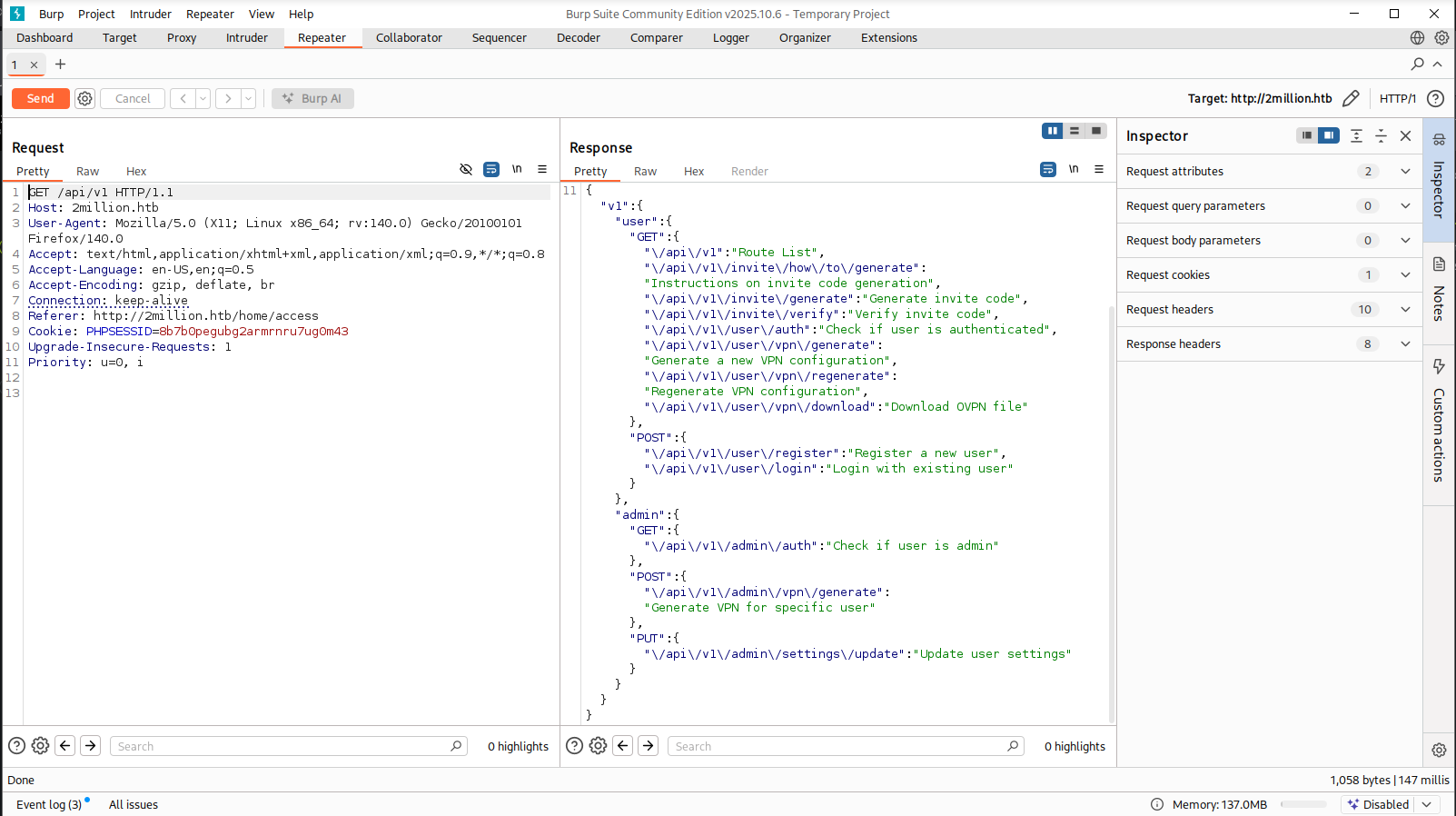Image resolution: width=1456 pixels, height=816 pixels.
Task: Close Repeater tab 1
Action: coord(34,65)
